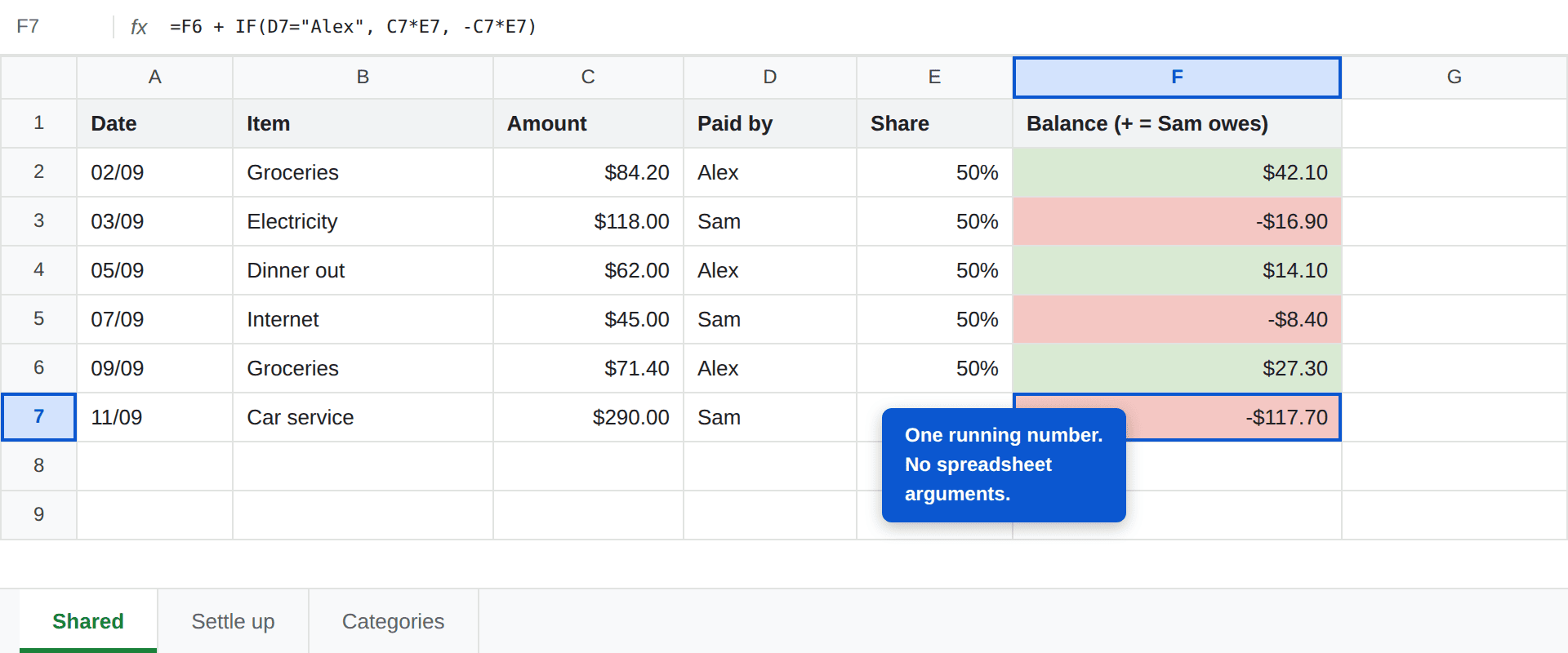This screenshot has width=1568, height=653.
Task: Select balance cell $14.10
Action: click(x=1177, y=270)
